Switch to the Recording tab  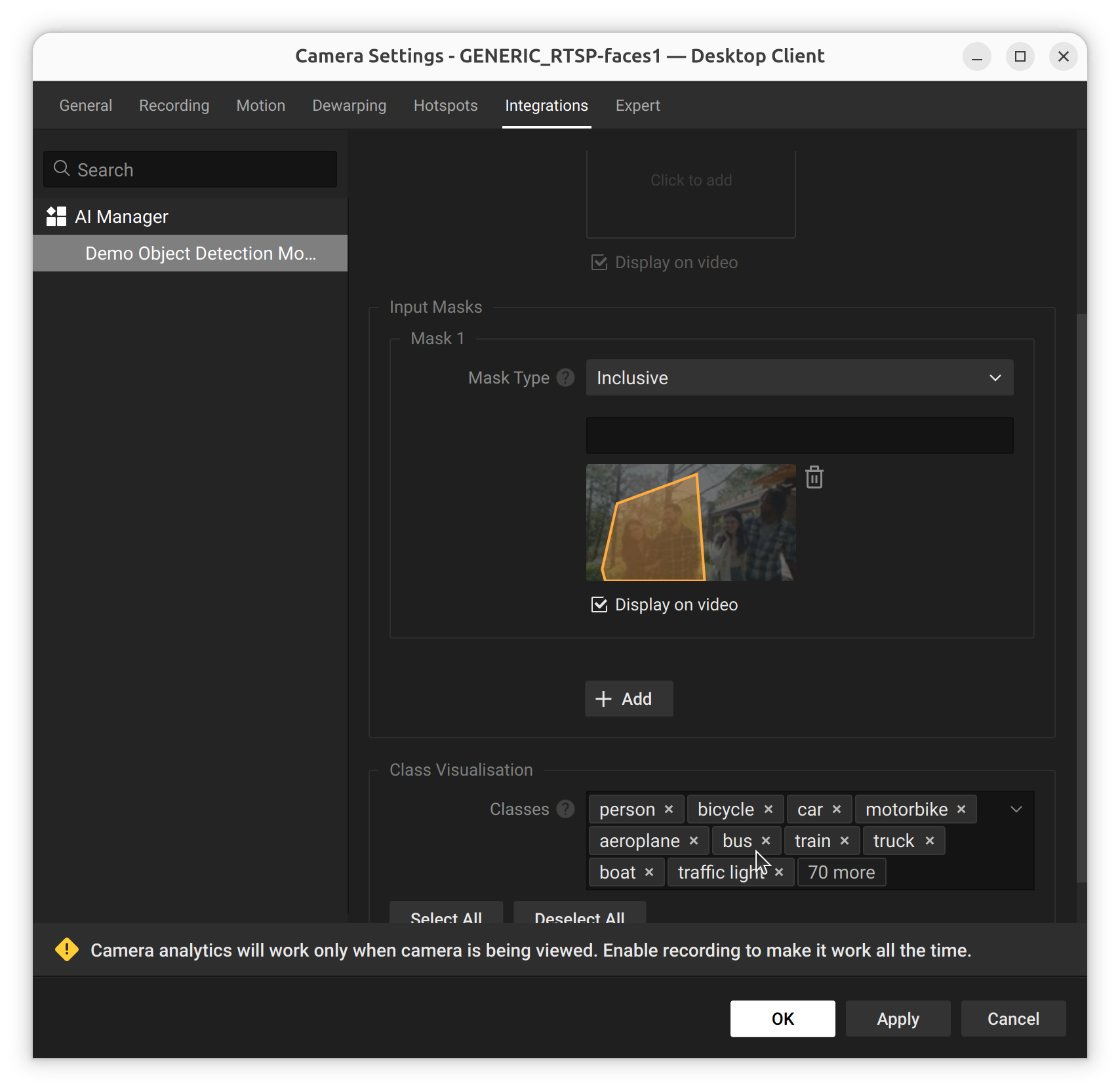[174, 106]
